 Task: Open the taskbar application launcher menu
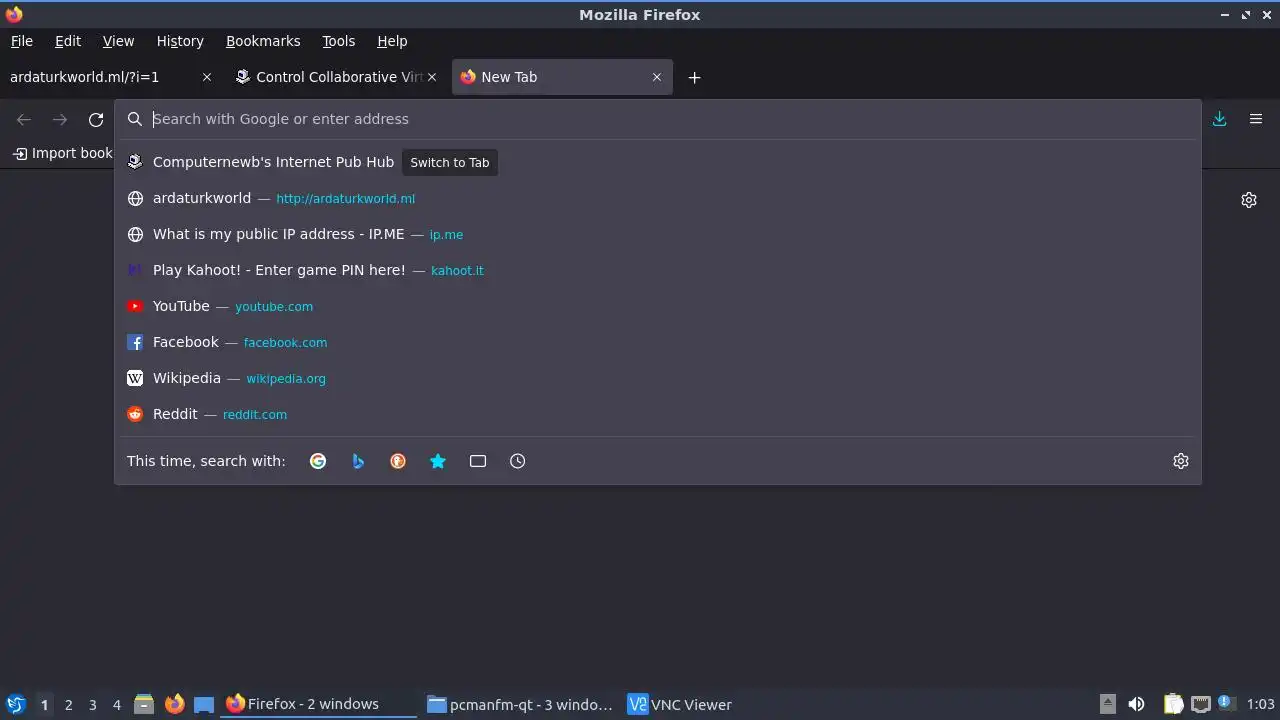pyautogui.click(x=16, y=704)
